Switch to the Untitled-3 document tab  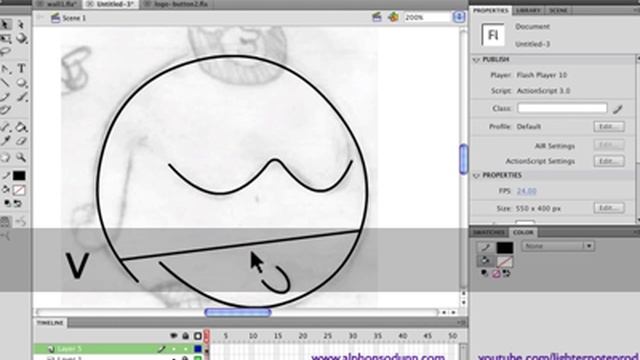click(x=111, y=4)
